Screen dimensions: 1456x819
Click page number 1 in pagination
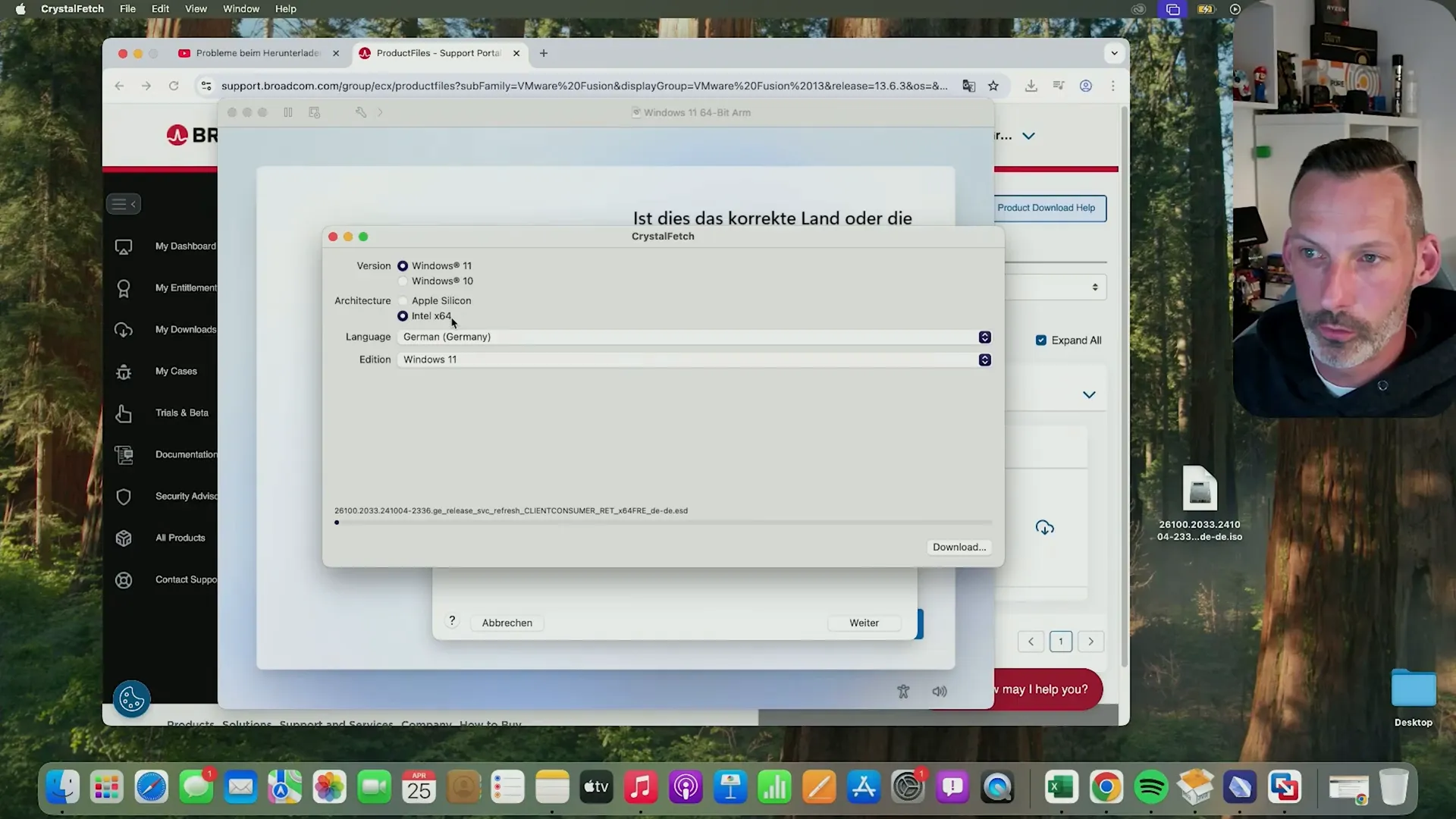pyautogui.click(x=1061, y=642)
